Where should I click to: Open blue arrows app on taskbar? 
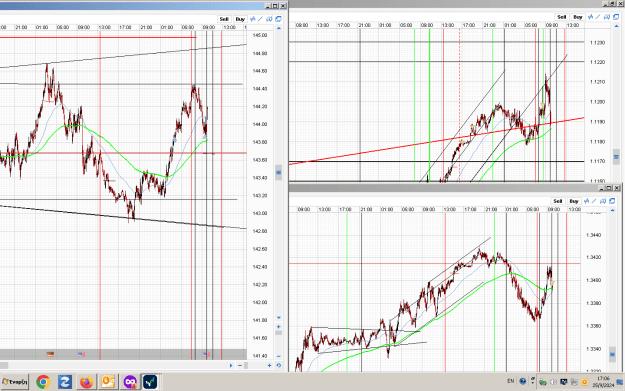click(65, 382)
